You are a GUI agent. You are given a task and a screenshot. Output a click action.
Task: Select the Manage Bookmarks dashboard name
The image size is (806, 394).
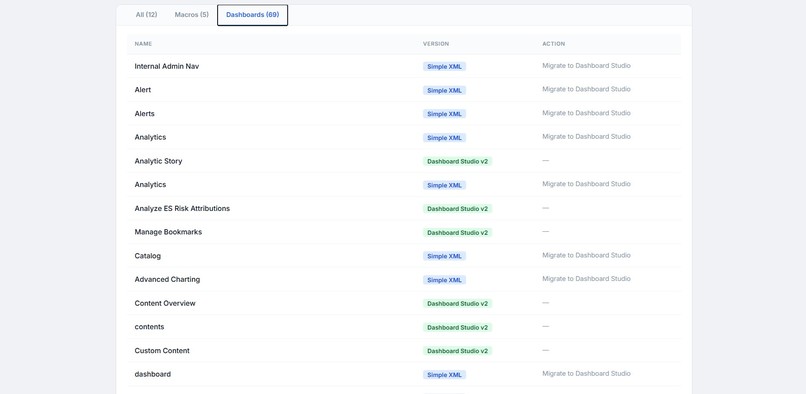click(x=168, y=232)
